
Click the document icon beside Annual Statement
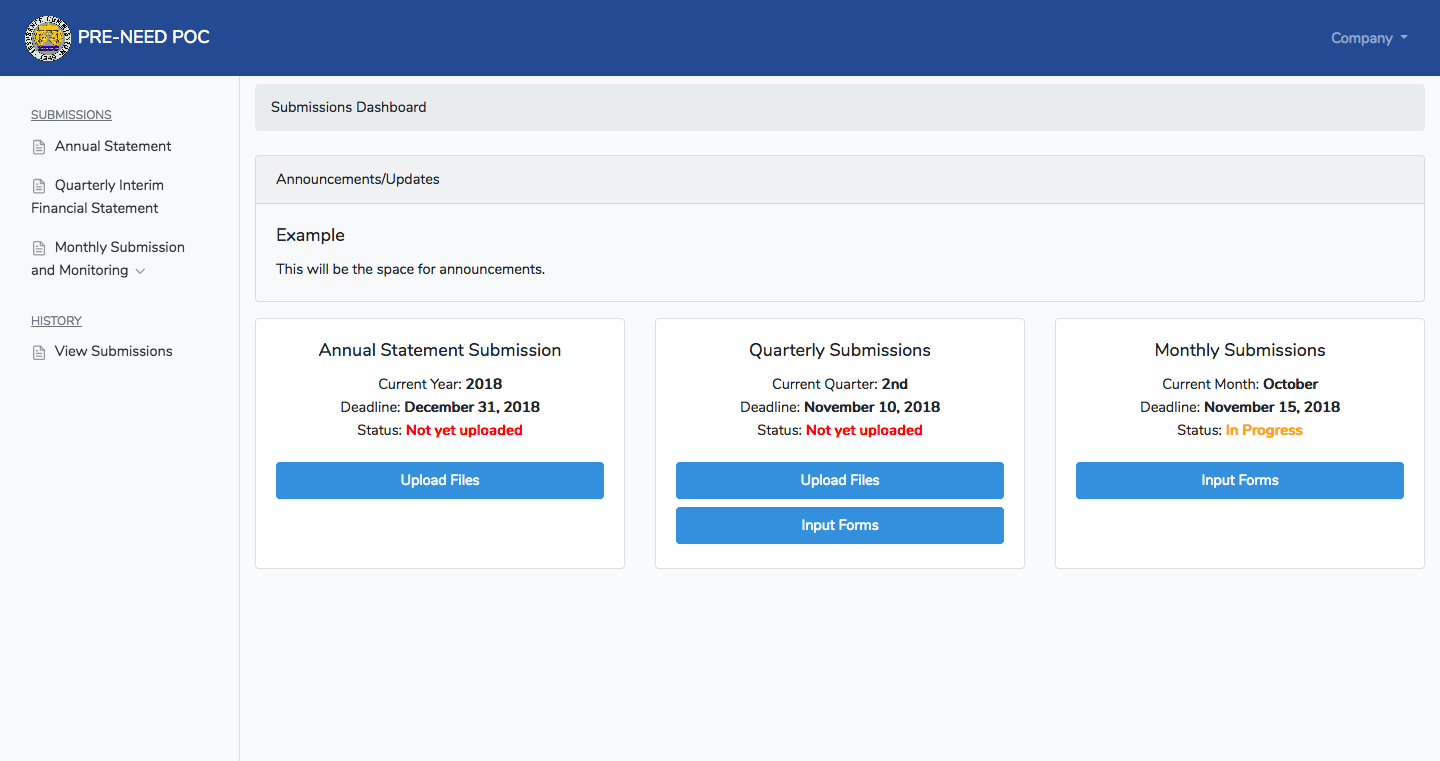(x=39, y=147)
